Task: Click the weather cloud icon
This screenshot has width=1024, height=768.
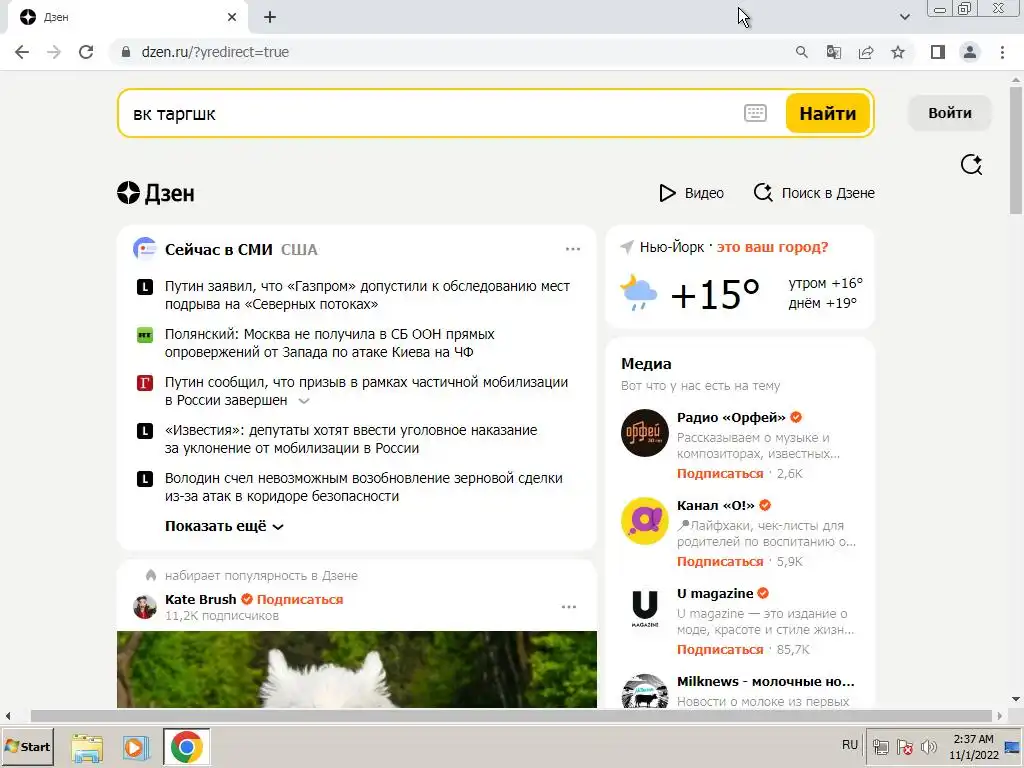Action: click(x=638, y=293)
